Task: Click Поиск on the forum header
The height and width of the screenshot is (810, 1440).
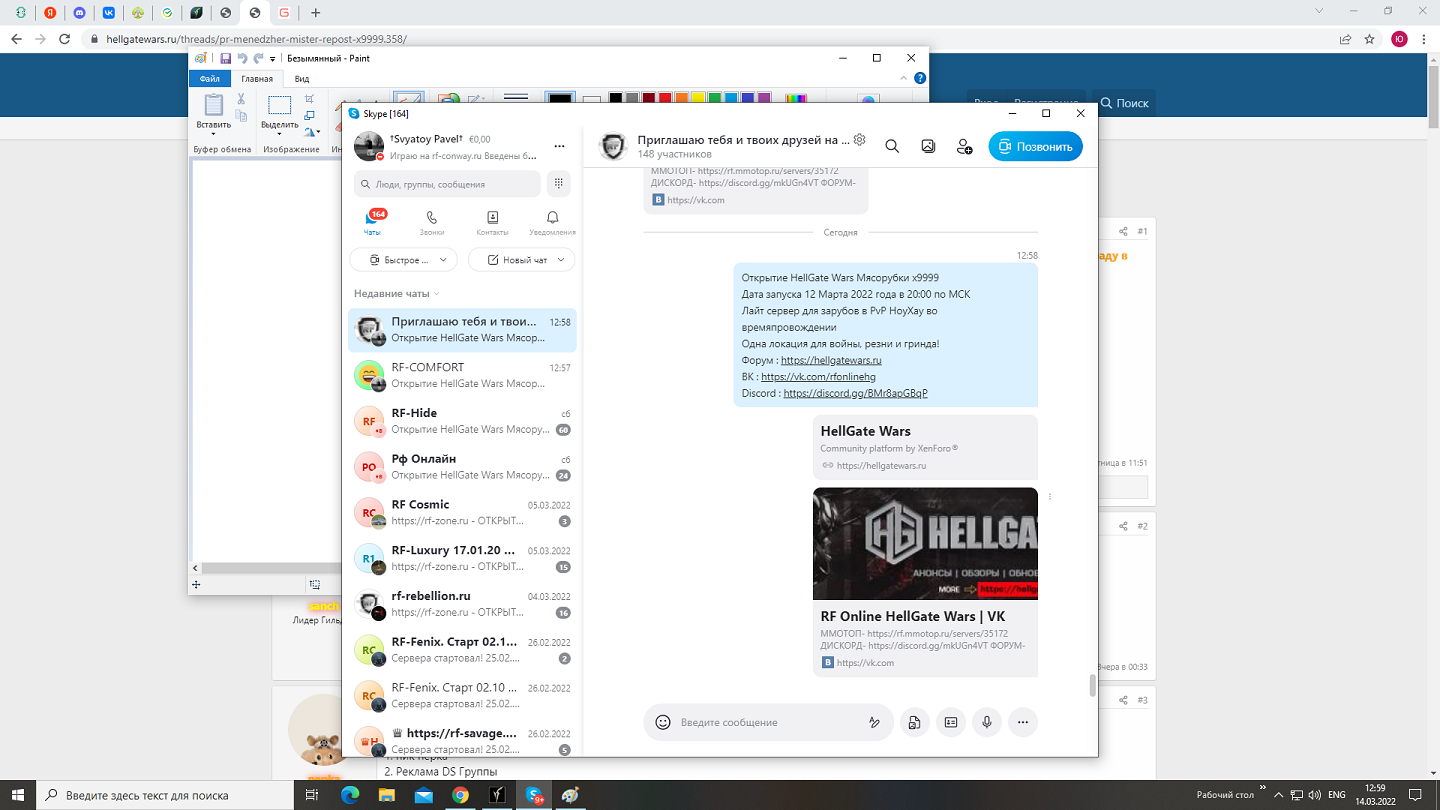Action: point(1125,103)
